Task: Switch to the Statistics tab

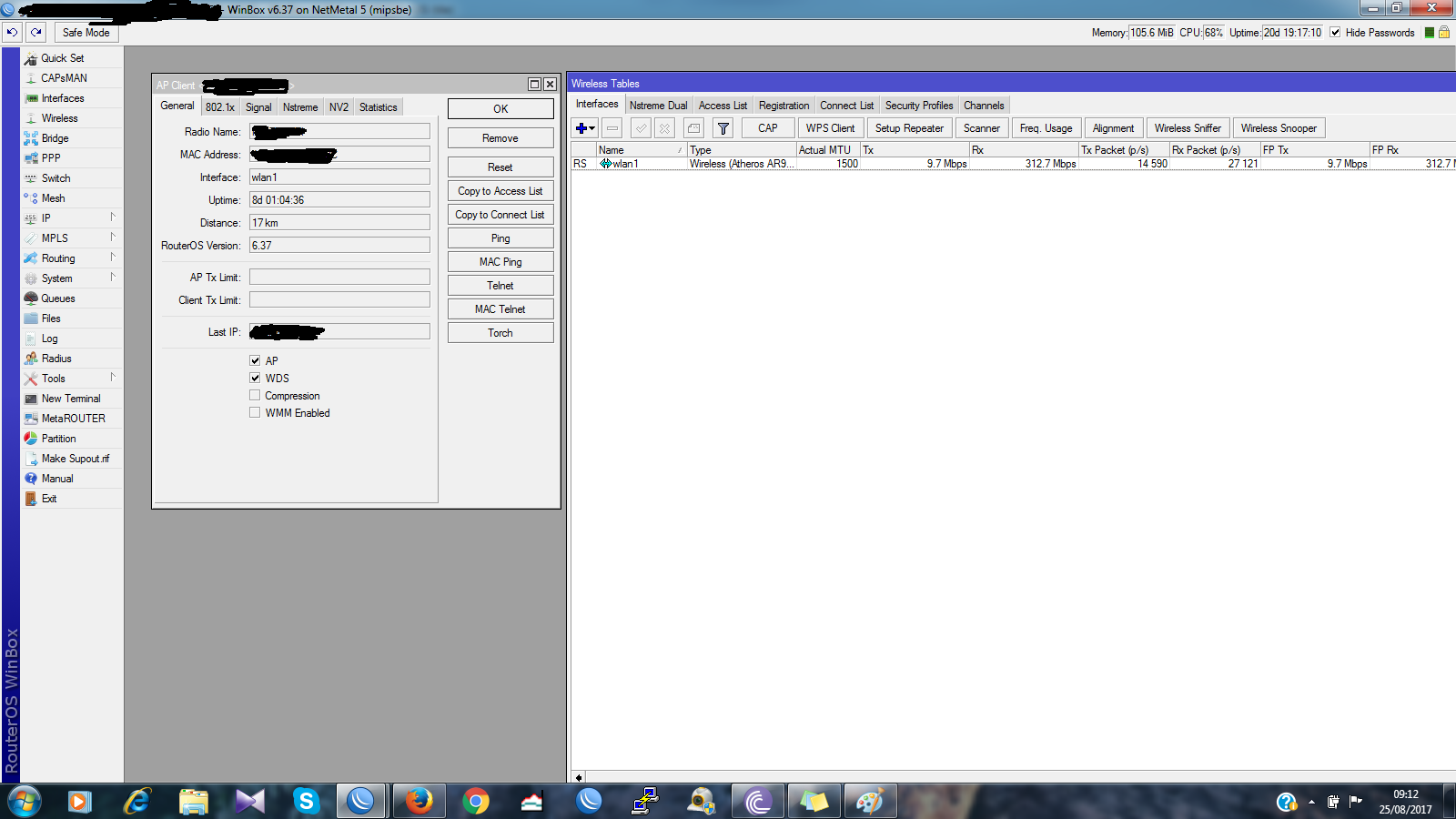Action: [378, 107]
